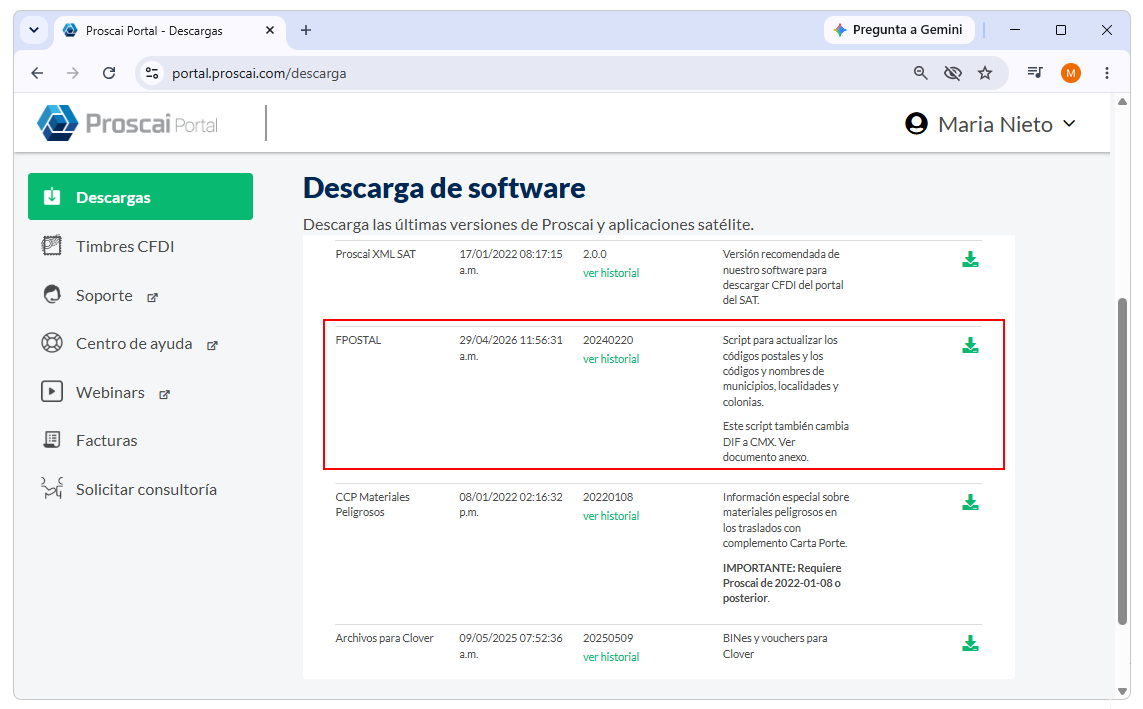The width and height of the screenshot is (1143, 709).
Task: Select the version number 20250509
Action: pyautogui.click(x=608, y=638)
